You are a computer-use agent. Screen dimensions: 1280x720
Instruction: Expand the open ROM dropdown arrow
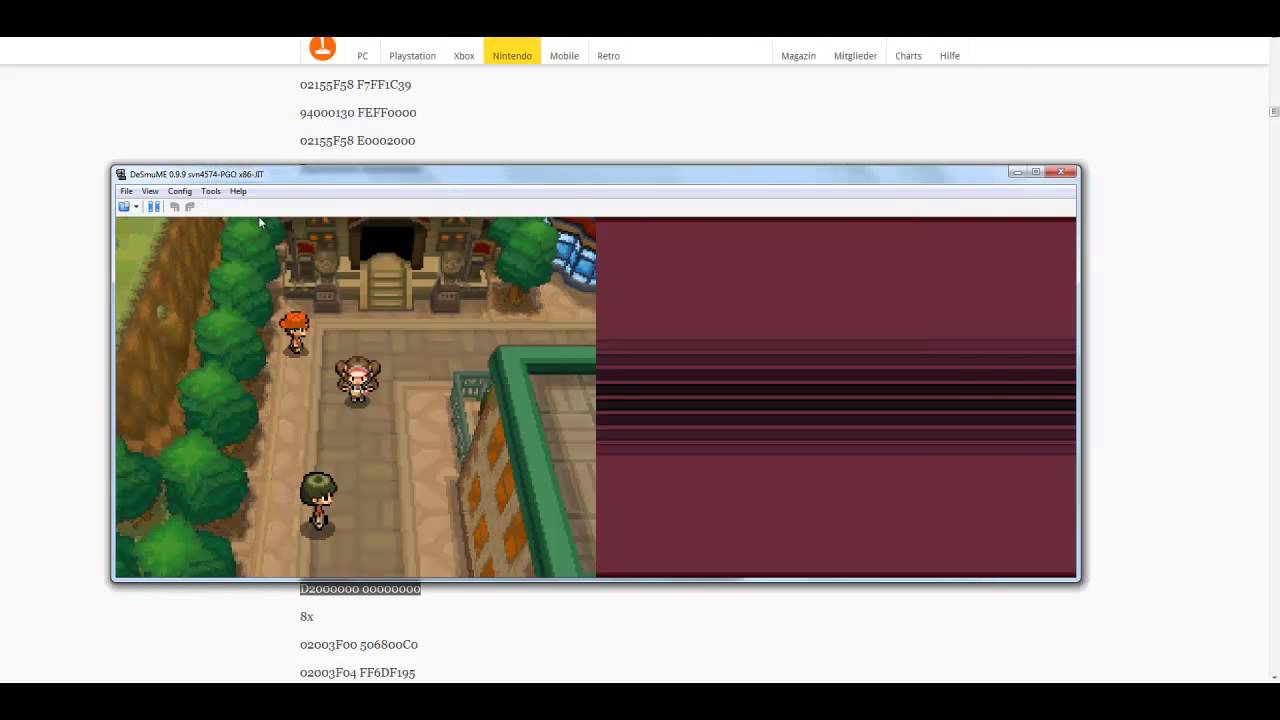click(x=136, y=207)
